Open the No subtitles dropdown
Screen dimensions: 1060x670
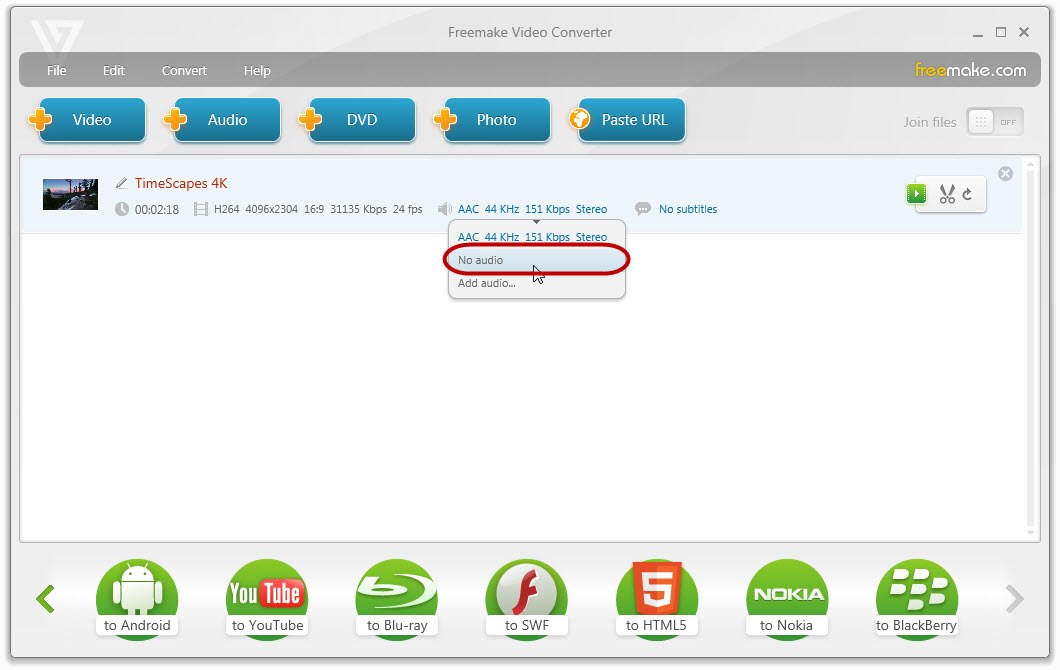tap(687, 210)
